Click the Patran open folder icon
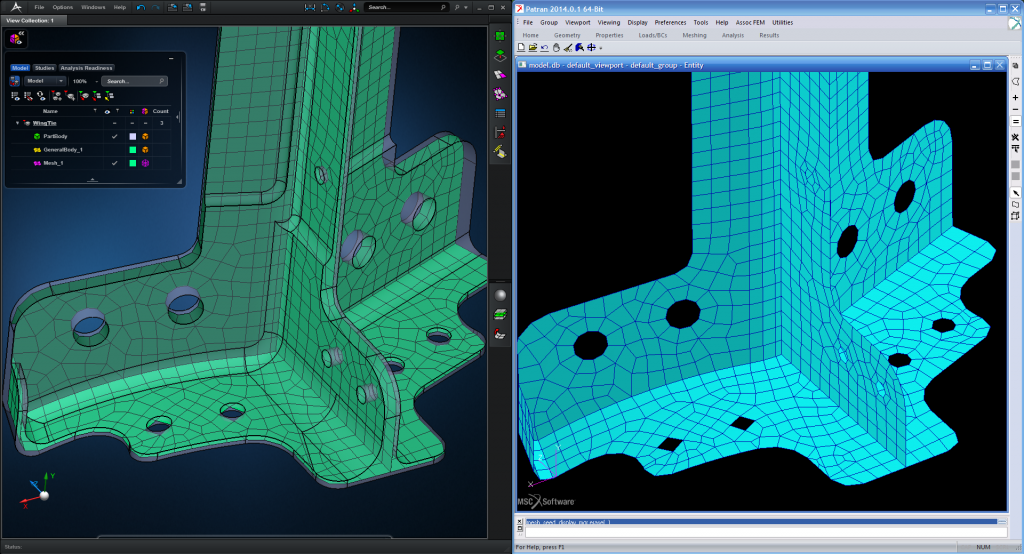This screenshot has width=1024, height=554. (533, 48)
